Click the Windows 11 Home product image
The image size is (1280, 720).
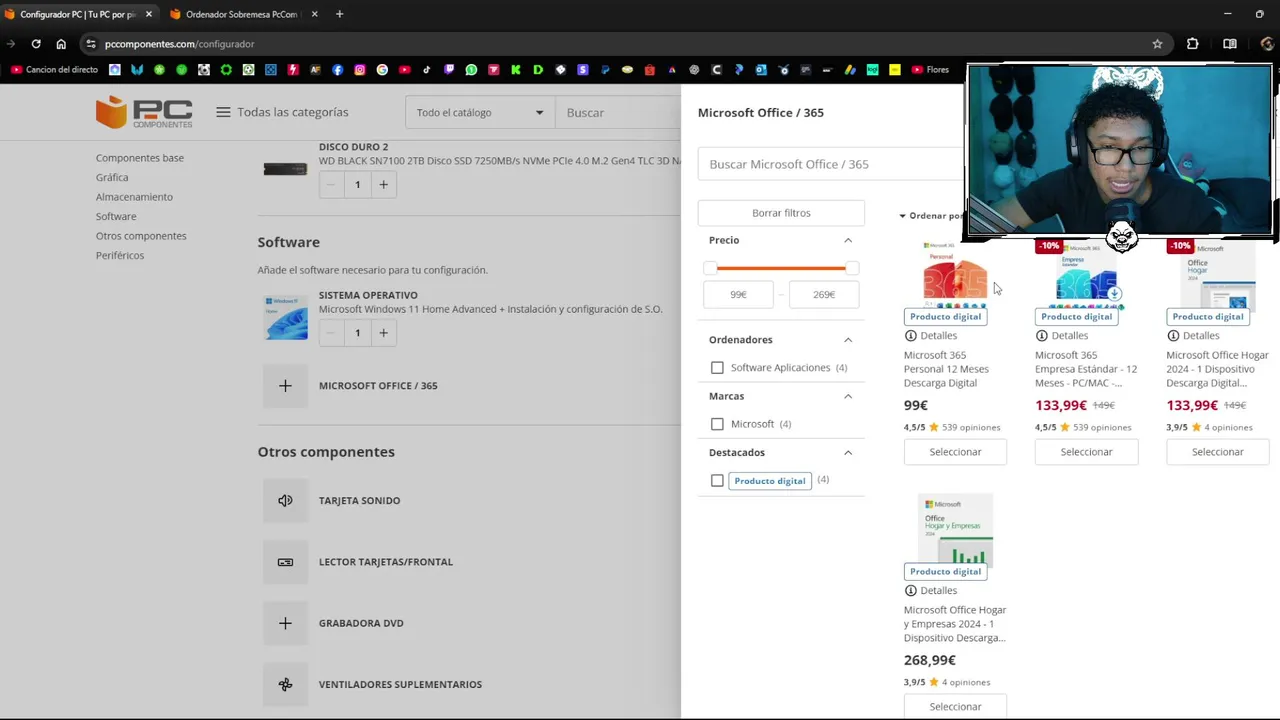[x=285, y=318]
